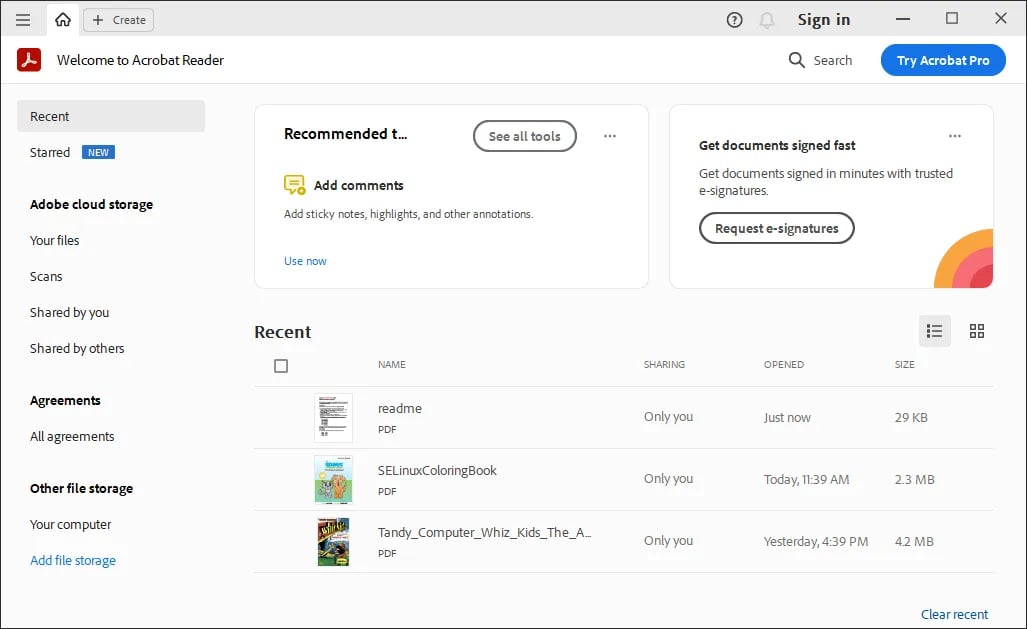1027x629 pixels.
Task: Maximize the Acrobat Reader window
Action: (952, 18)
